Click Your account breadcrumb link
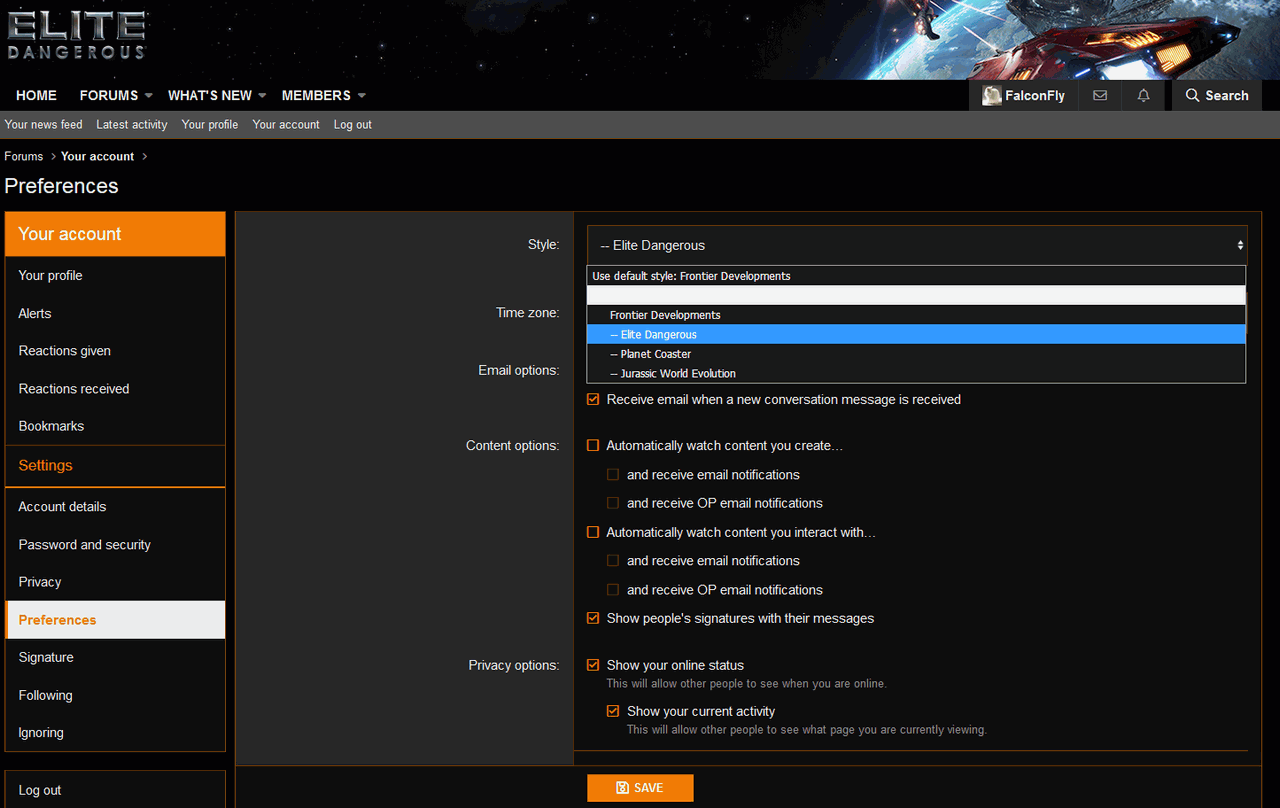This screenshot has width=1280, height=808. click(97, 156)
